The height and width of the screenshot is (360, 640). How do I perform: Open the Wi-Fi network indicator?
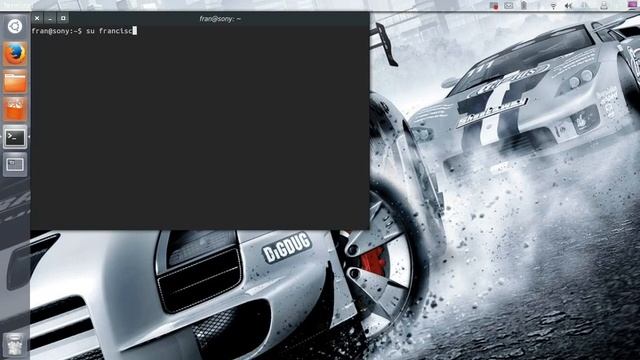tap(553, 5)
